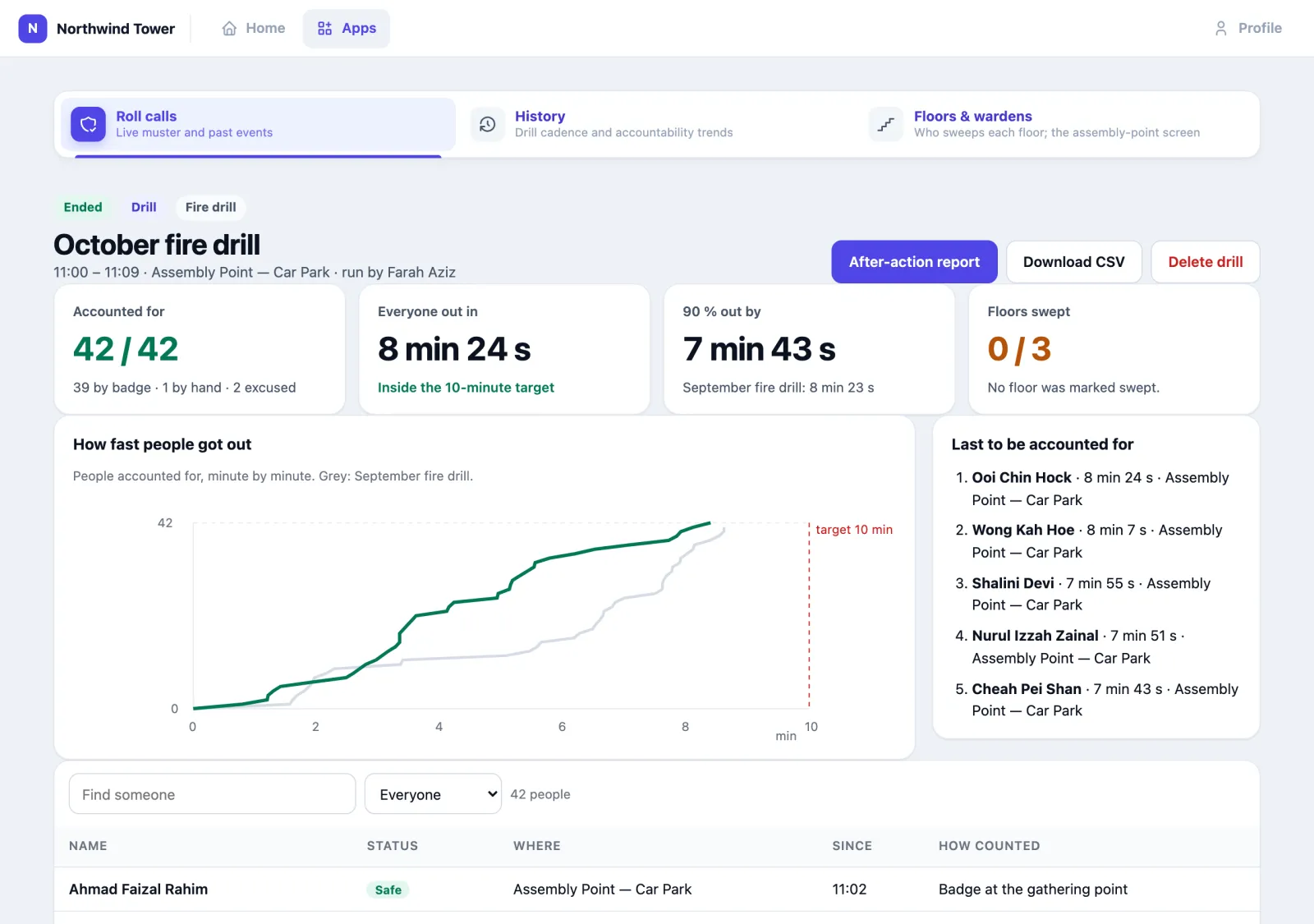This screenshot has height=924, width=1314.
Task: Click the Download CSV button
Action: click(x=1074, y=262)
